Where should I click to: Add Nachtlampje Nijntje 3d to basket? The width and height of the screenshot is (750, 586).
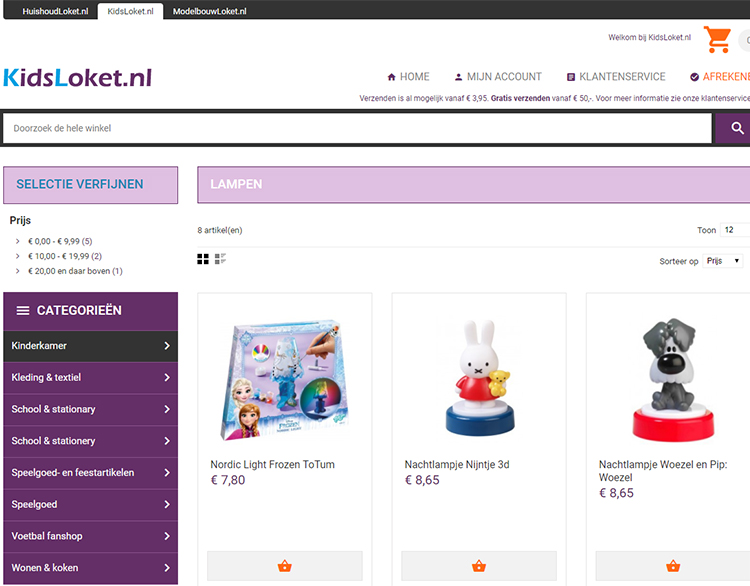(x=479, y=566)
